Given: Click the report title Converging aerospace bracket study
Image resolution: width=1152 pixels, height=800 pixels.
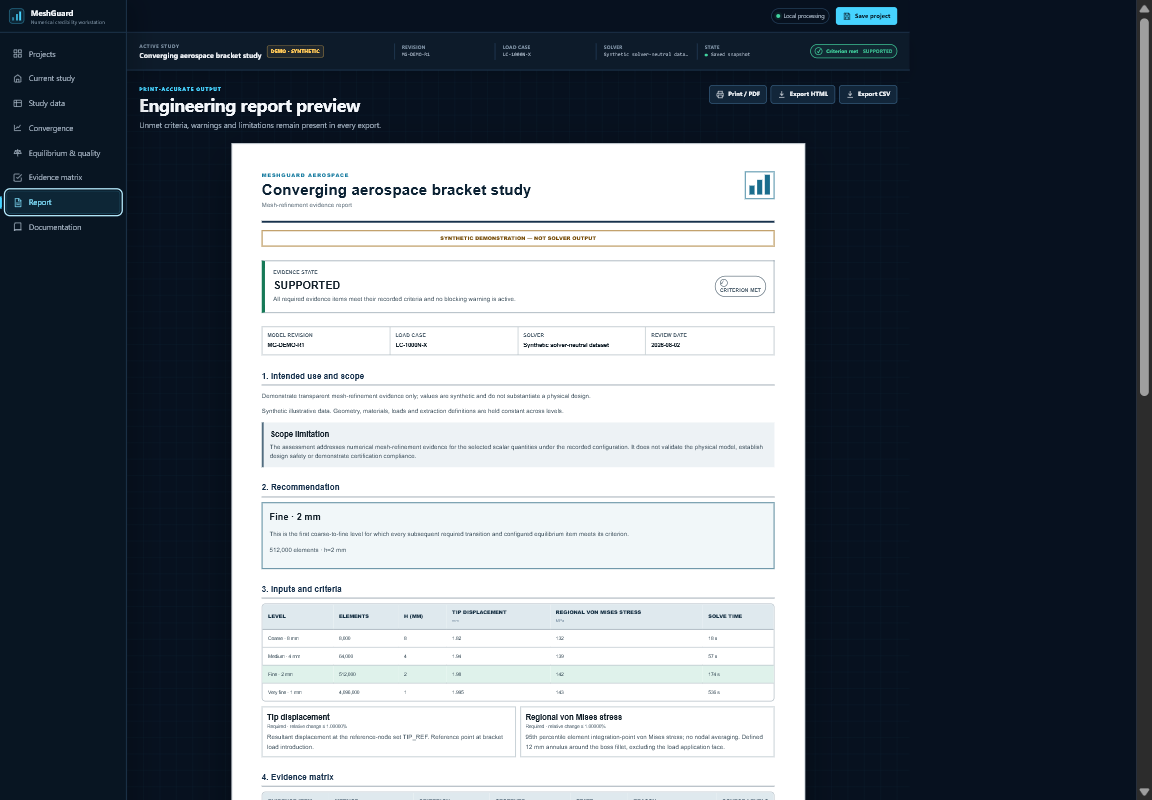Looking at the screenshot, I should [396, 190].
